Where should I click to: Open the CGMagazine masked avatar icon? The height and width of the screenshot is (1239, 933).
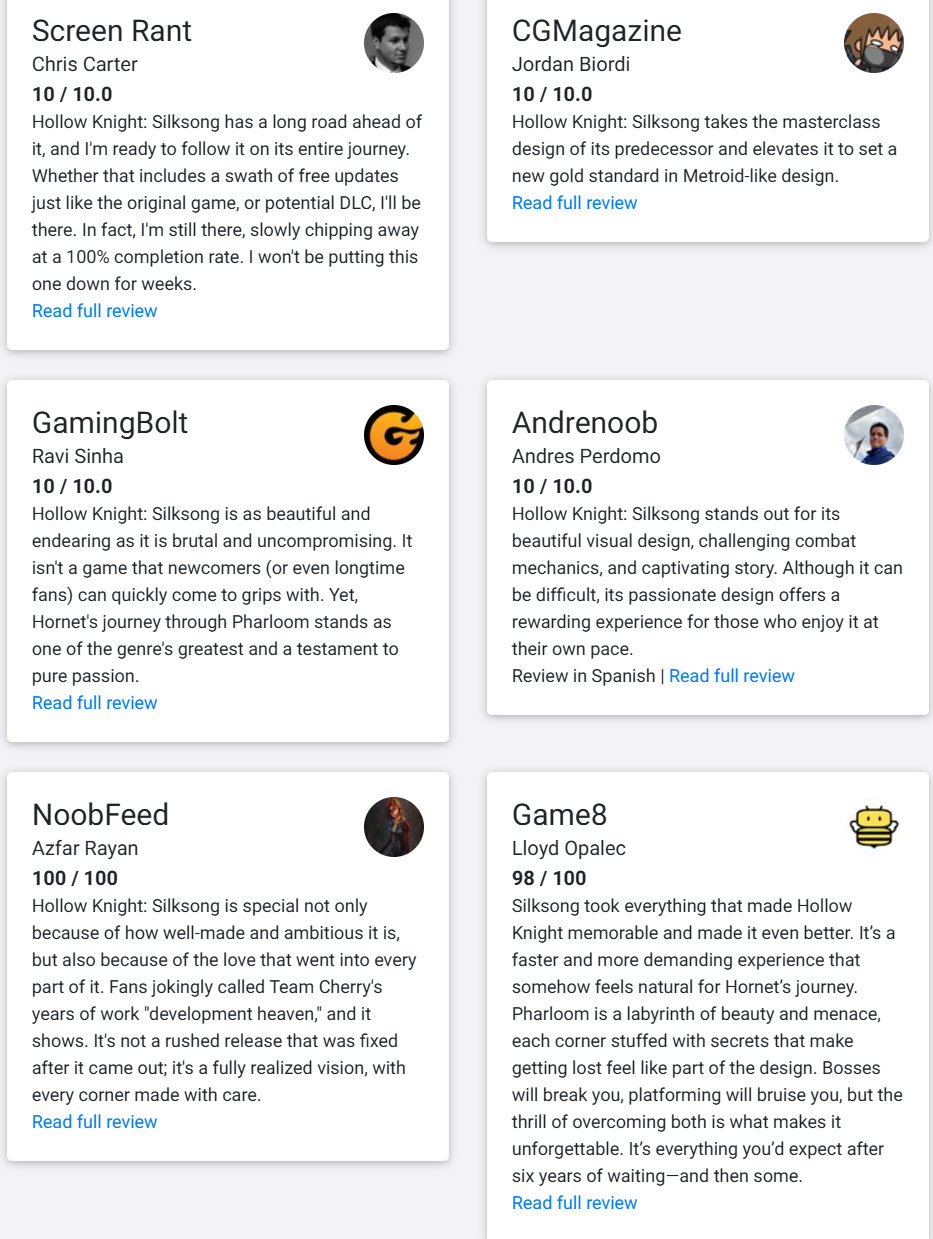pyautogui.click(x=874, y=43)
